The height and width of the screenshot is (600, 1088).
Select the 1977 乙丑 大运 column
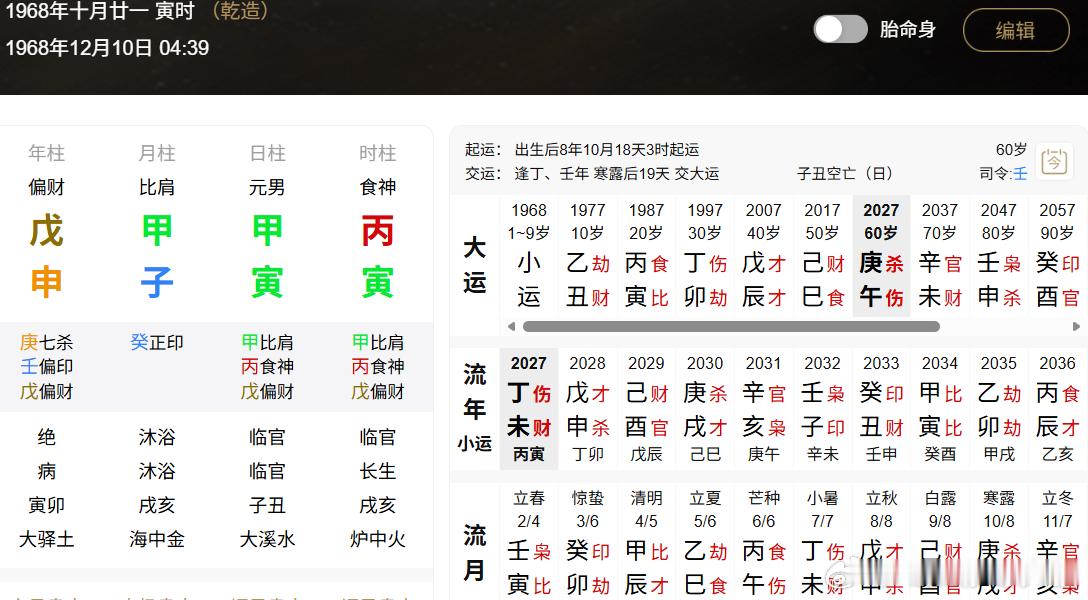coord(588,256)
